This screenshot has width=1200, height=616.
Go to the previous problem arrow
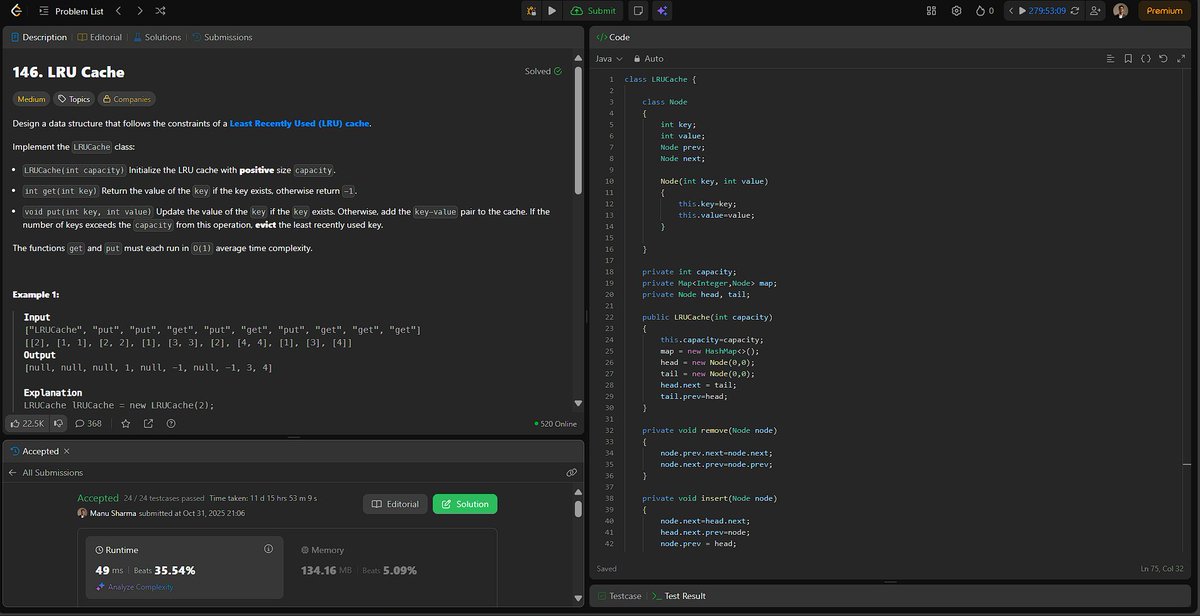[118, 10]
